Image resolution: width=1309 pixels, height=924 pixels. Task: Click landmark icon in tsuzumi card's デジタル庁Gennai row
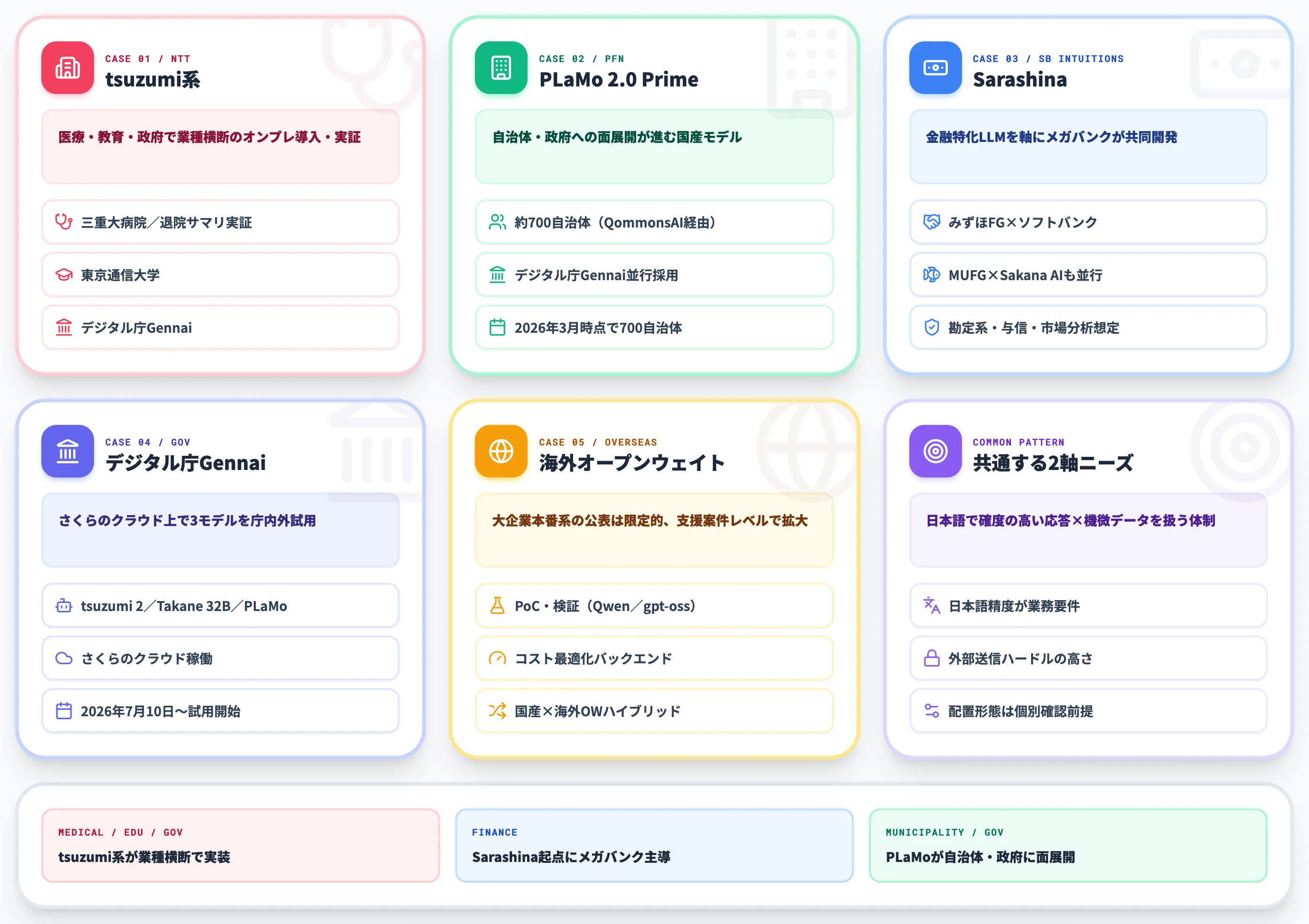[x=64, y=328]
